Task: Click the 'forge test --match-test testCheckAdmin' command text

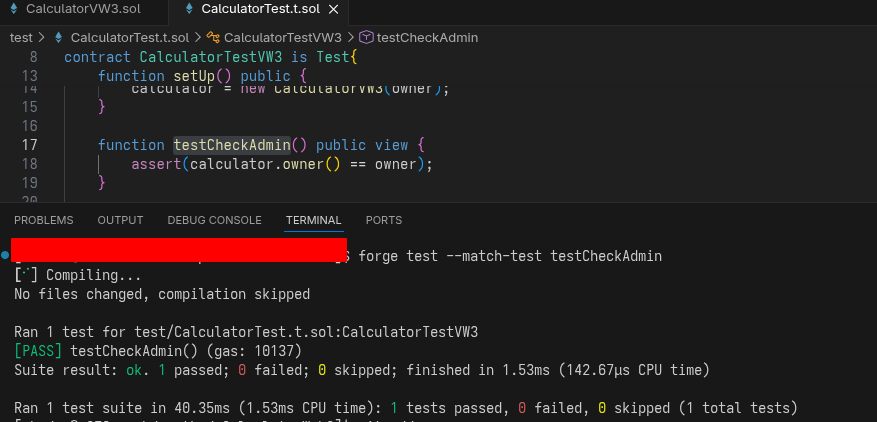Action: [x=510, y=256]
